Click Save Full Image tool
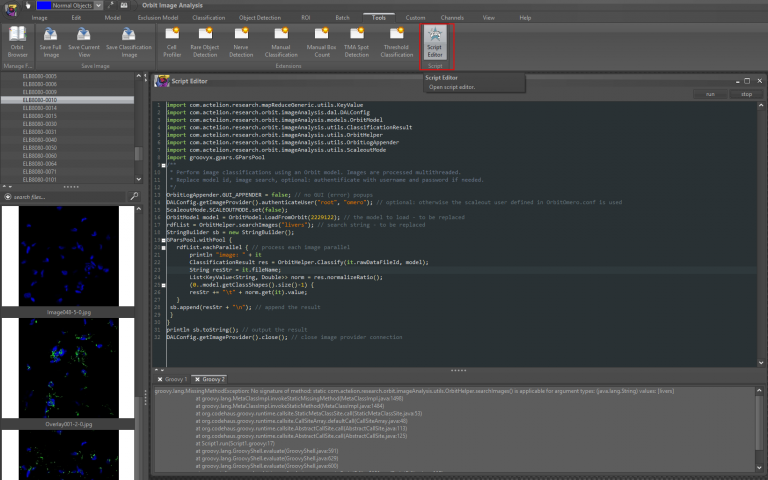 tap(50, 42)
